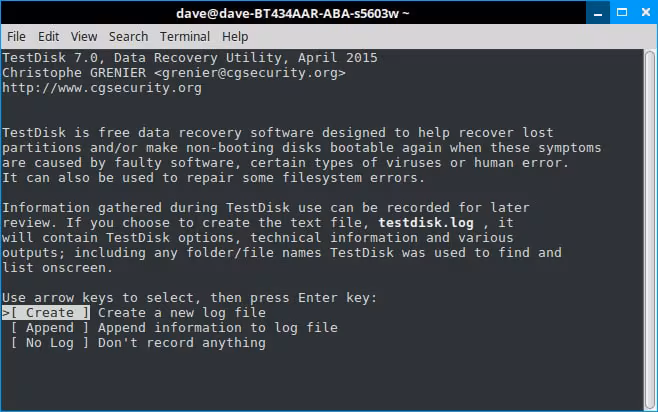Image resolution: width=658 pixels, height=412 pixels.
Task: Open the http://www.cgsecurity.org URL
Action: tap(102, 88)
